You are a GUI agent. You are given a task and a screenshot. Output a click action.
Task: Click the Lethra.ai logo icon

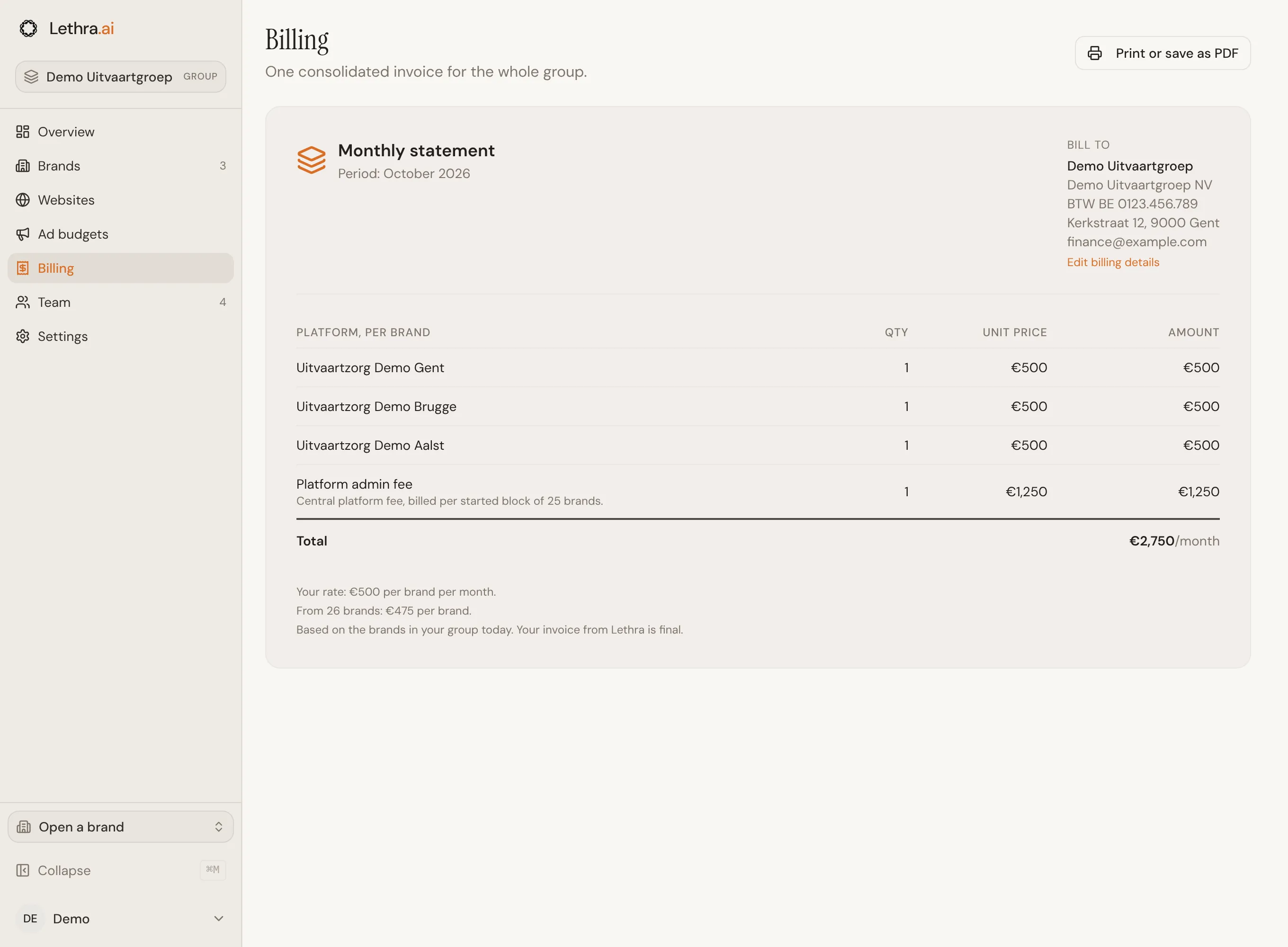click(x=28, y=28)
